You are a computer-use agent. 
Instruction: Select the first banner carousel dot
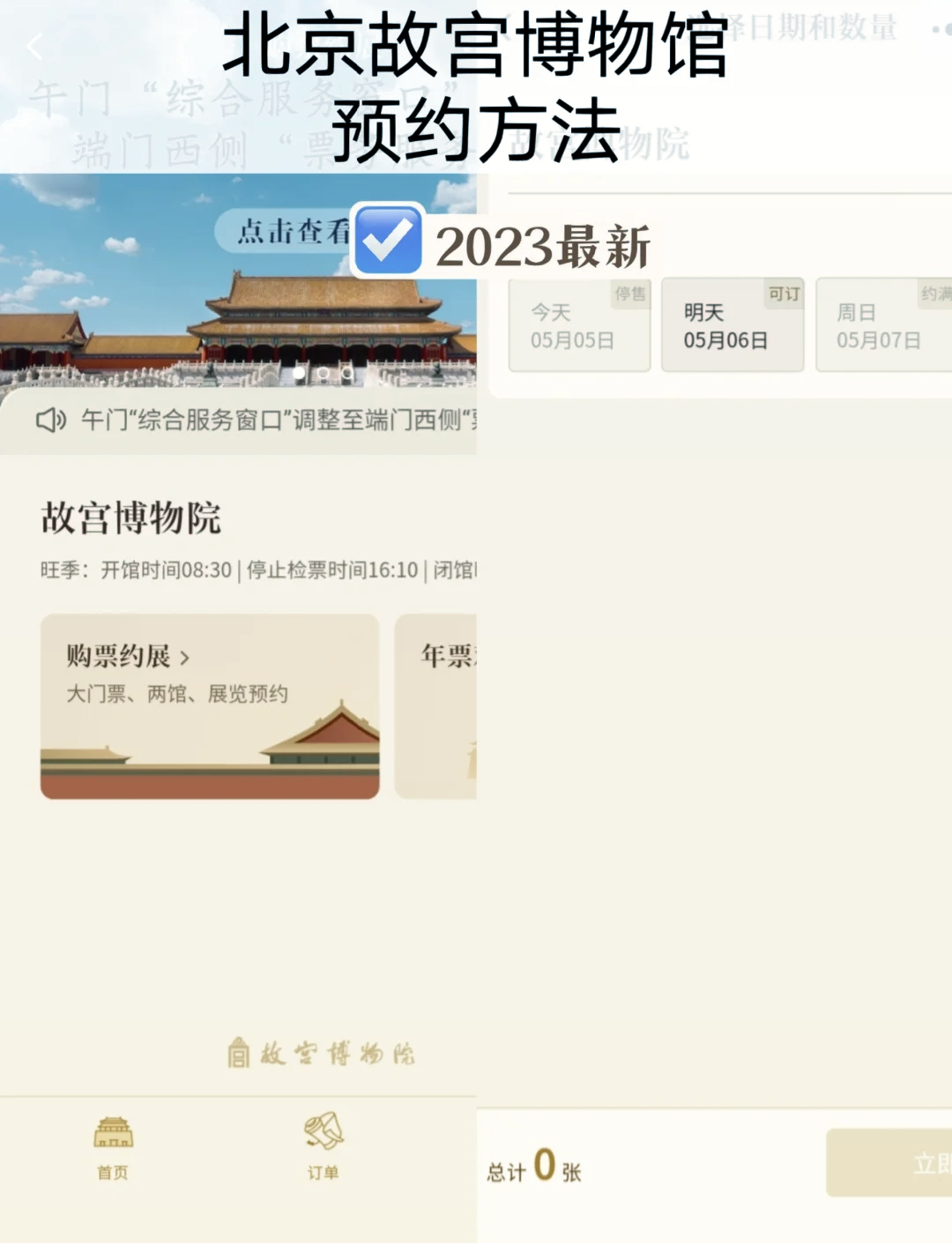pyautogui.click(x=299, y=374)
